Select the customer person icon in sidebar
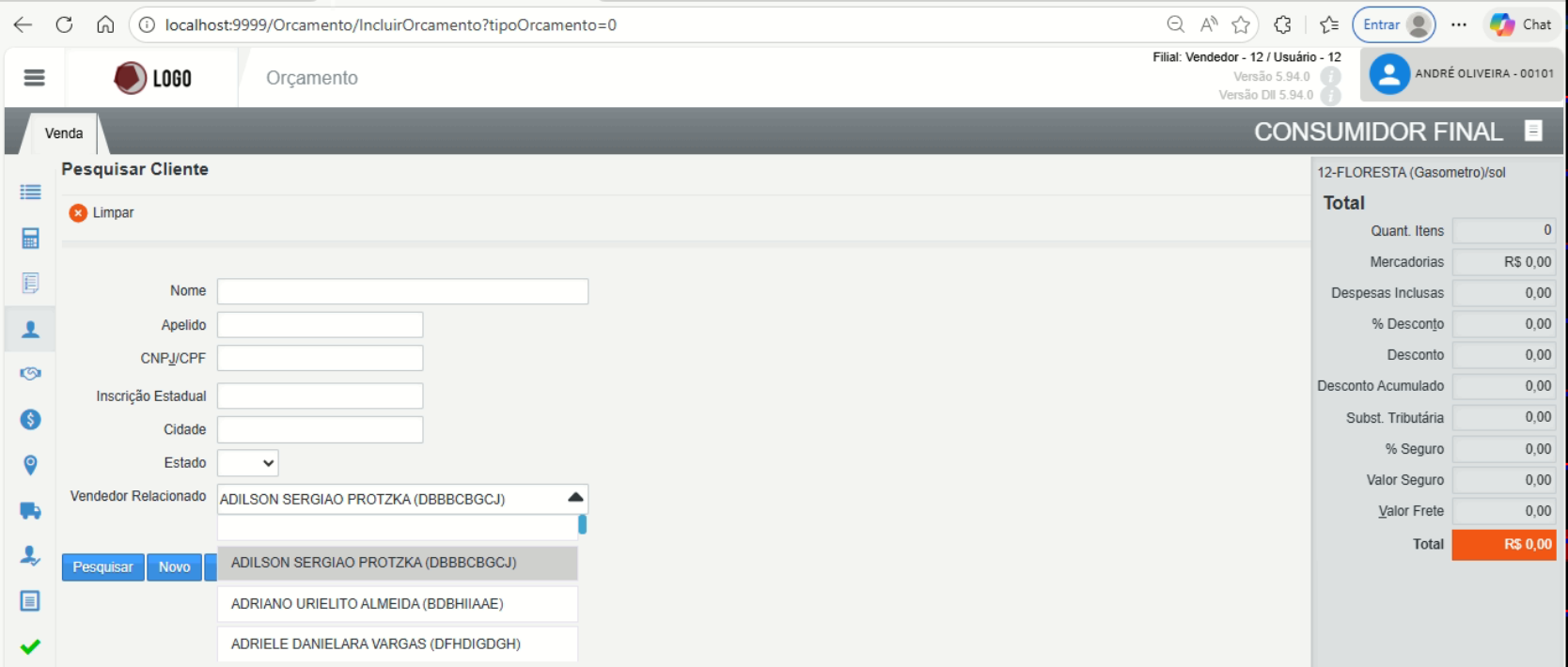The height and width of the screenshot is (667, 1568). [x=30, y=330]
